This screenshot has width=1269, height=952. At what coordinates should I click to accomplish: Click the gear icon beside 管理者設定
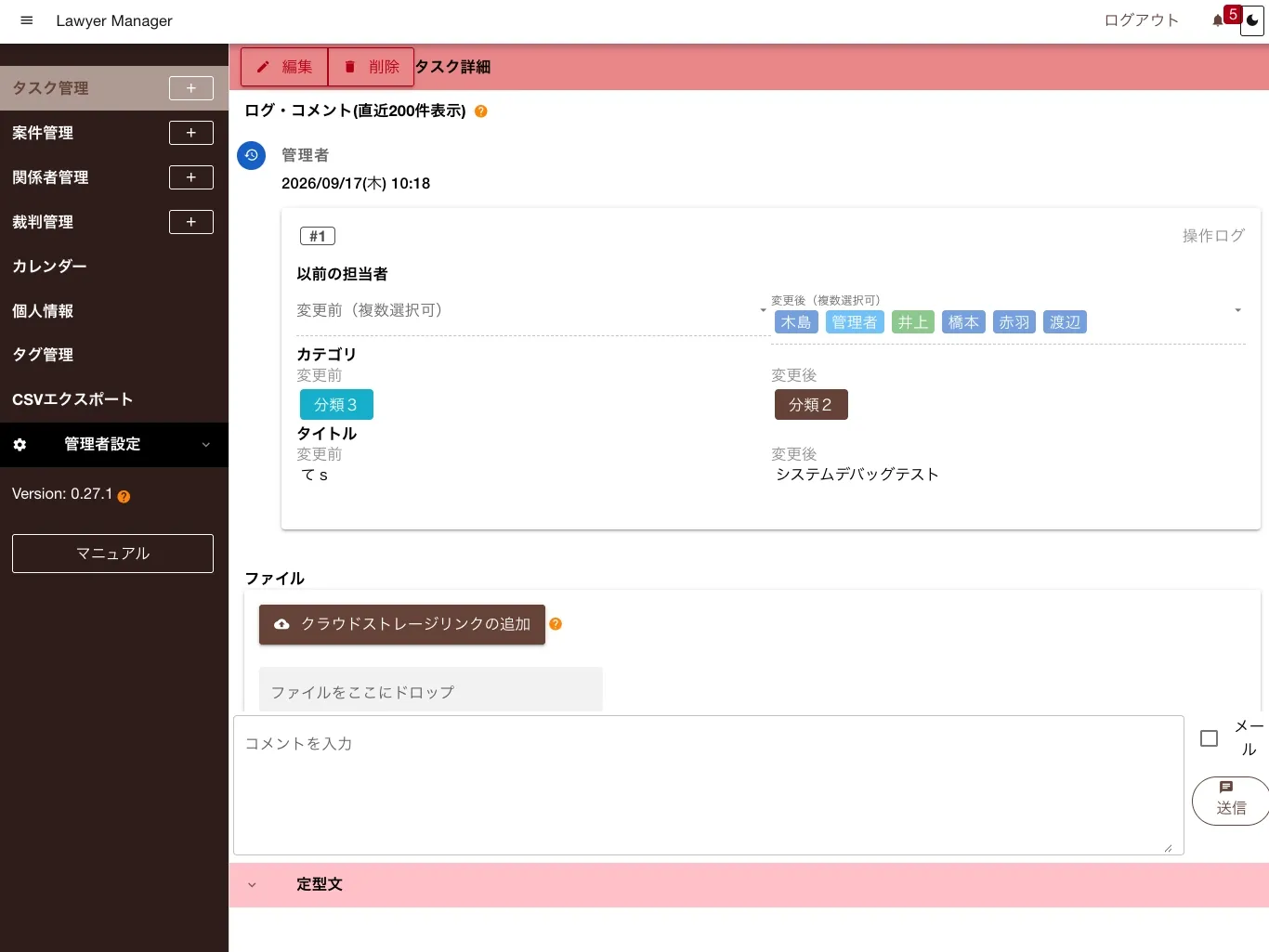[x=20, y=445]
